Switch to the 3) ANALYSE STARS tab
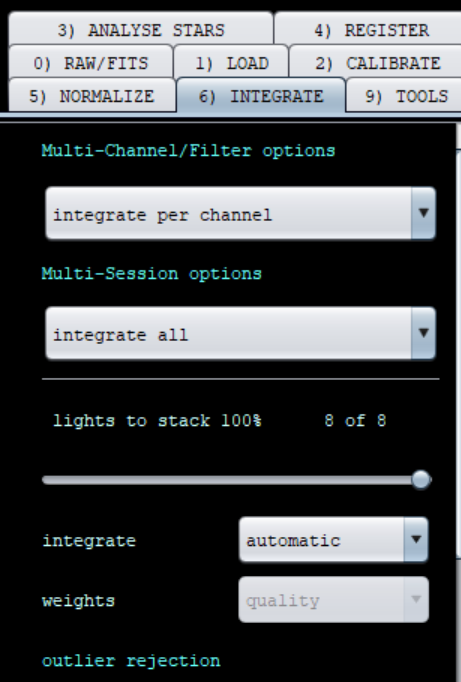Viewport: 461px width, 682px height. tap(141, 28)
